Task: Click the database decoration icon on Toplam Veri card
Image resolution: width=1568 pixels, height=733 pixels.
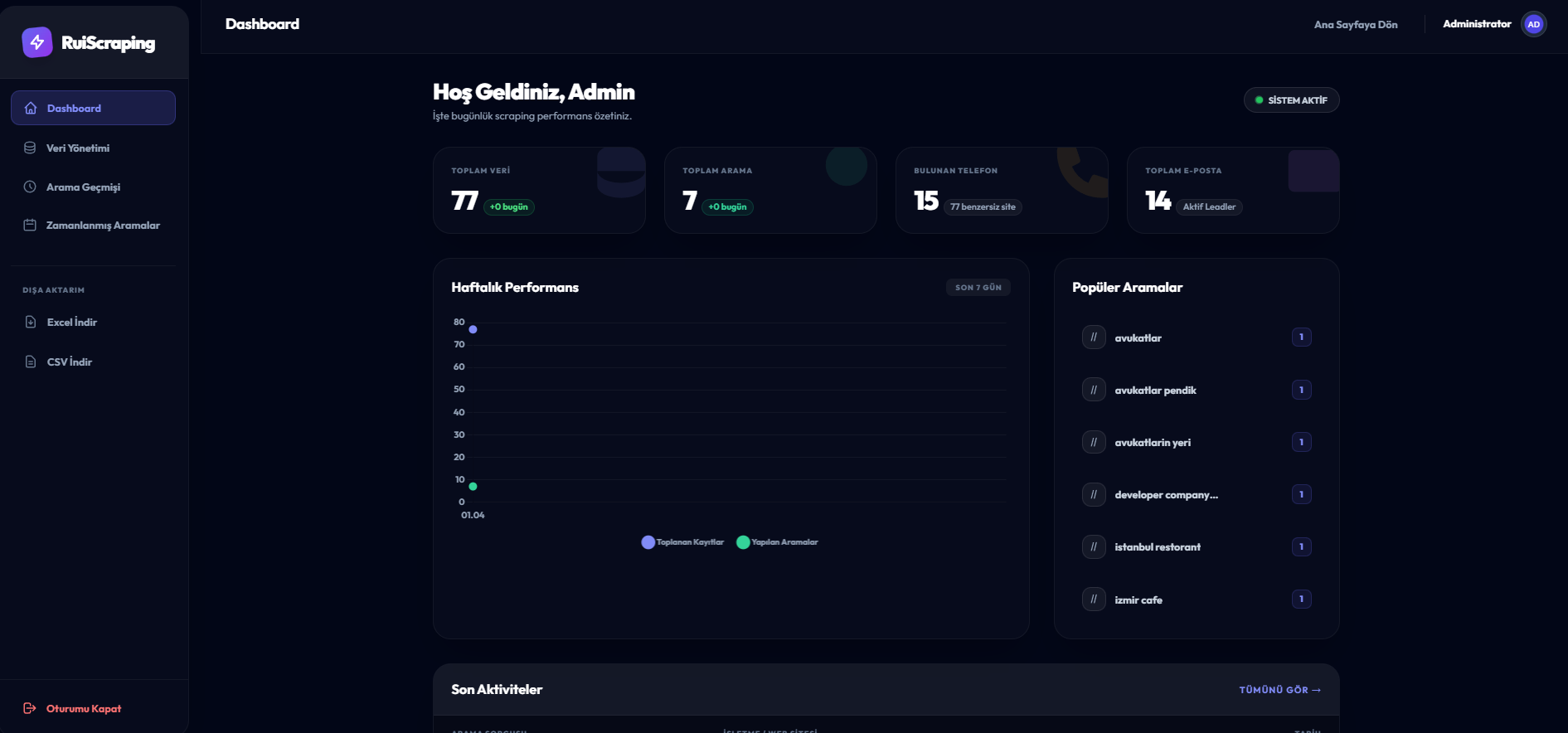Action: click(621, 172)
